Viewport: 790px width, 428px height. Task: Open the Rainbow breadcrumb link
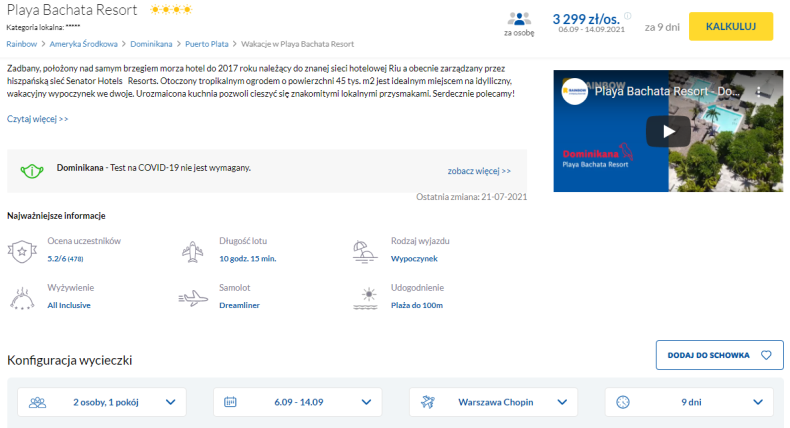(22, 44)
